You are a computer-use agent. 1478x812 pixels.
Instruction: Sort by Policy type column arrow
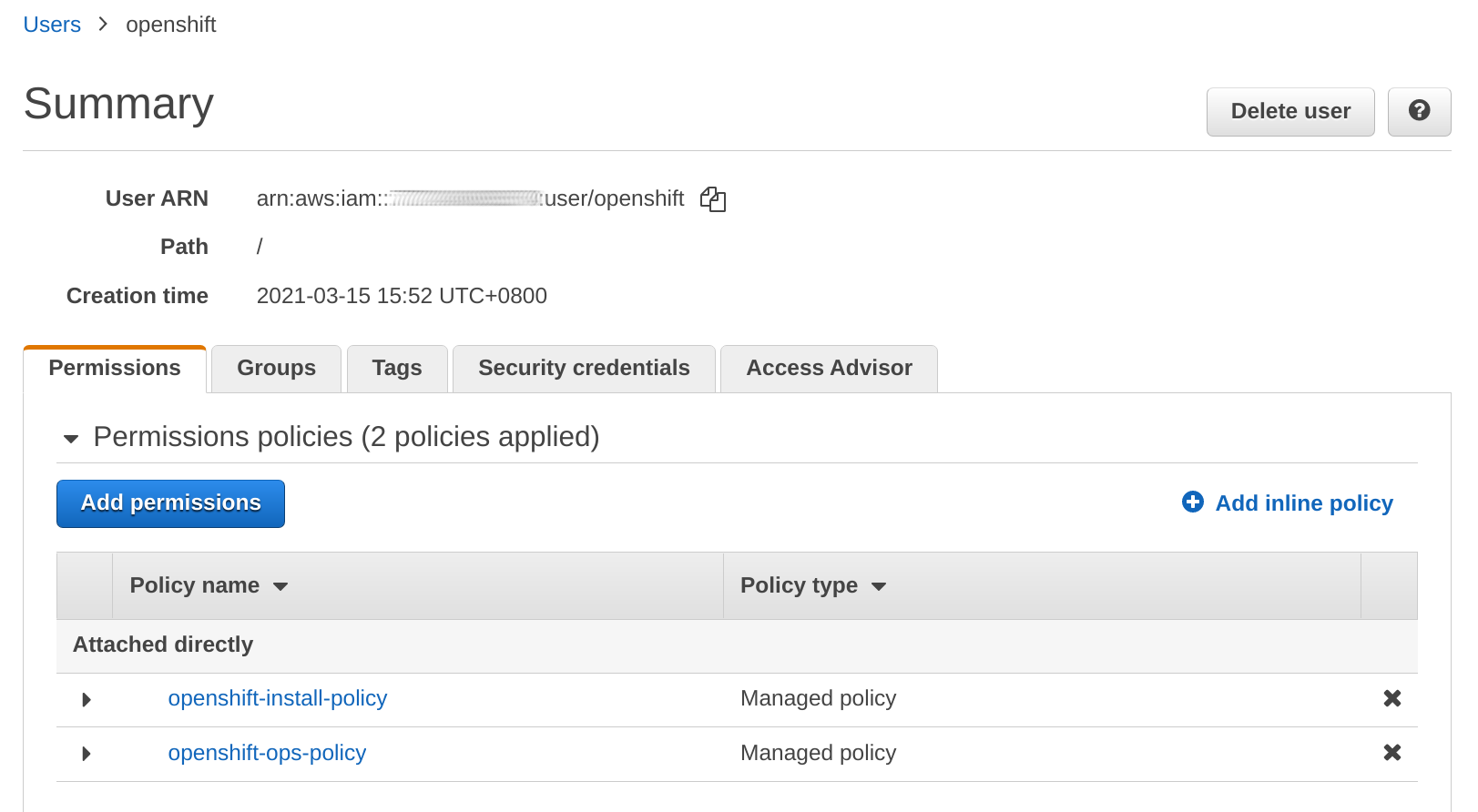879,586
